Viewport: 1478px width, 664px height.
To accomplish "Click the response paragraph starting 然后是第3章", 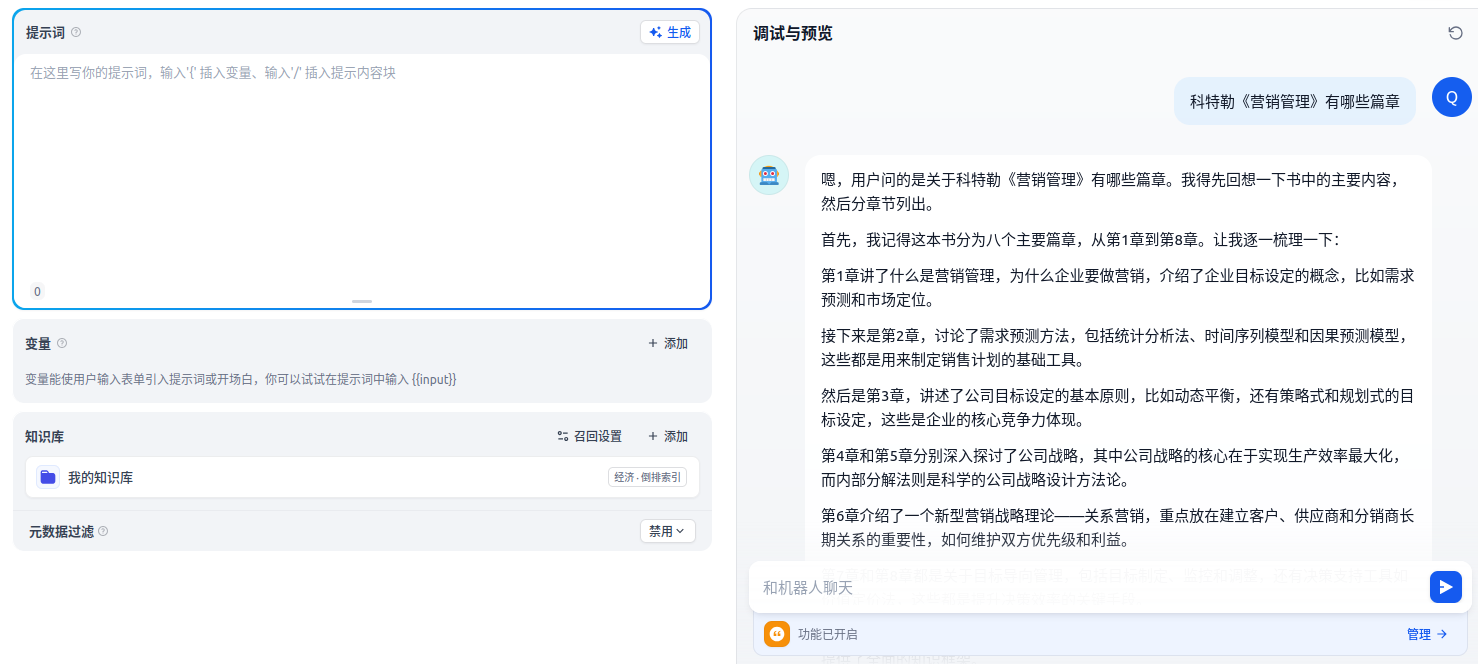I will (x=1118, y=408).
